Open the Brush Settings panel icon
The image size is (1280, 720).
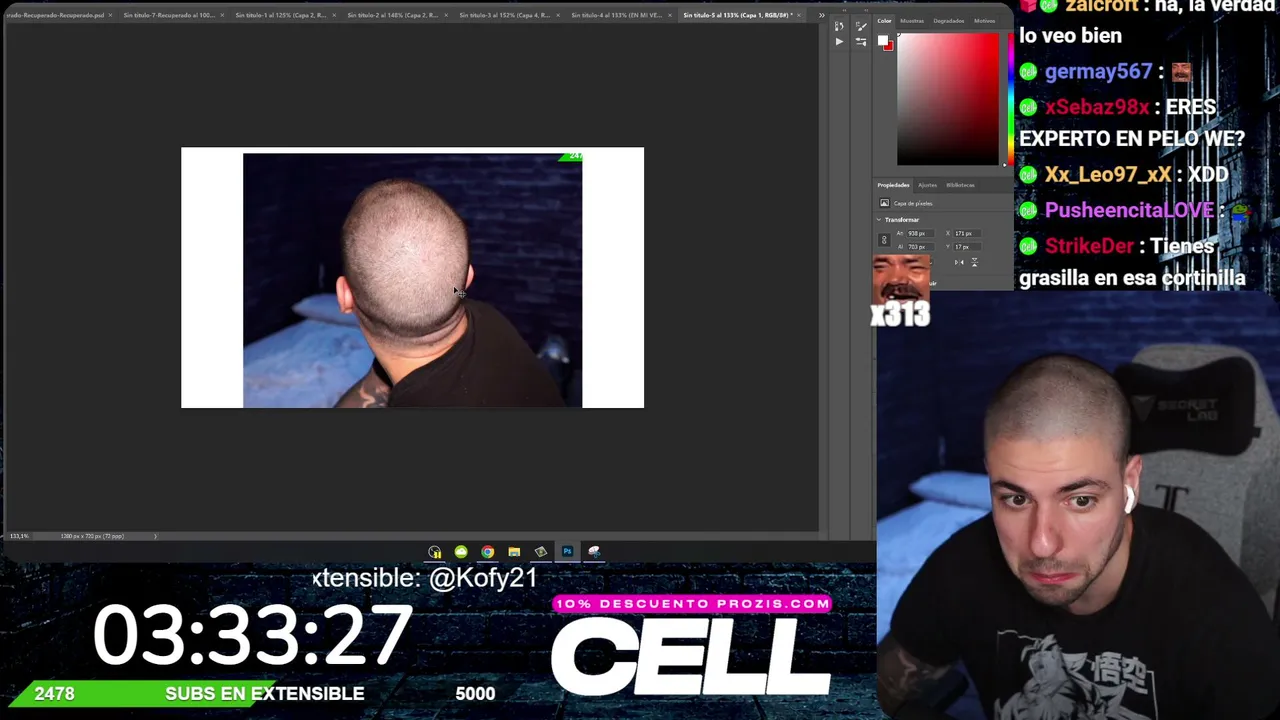pos(861,26)
